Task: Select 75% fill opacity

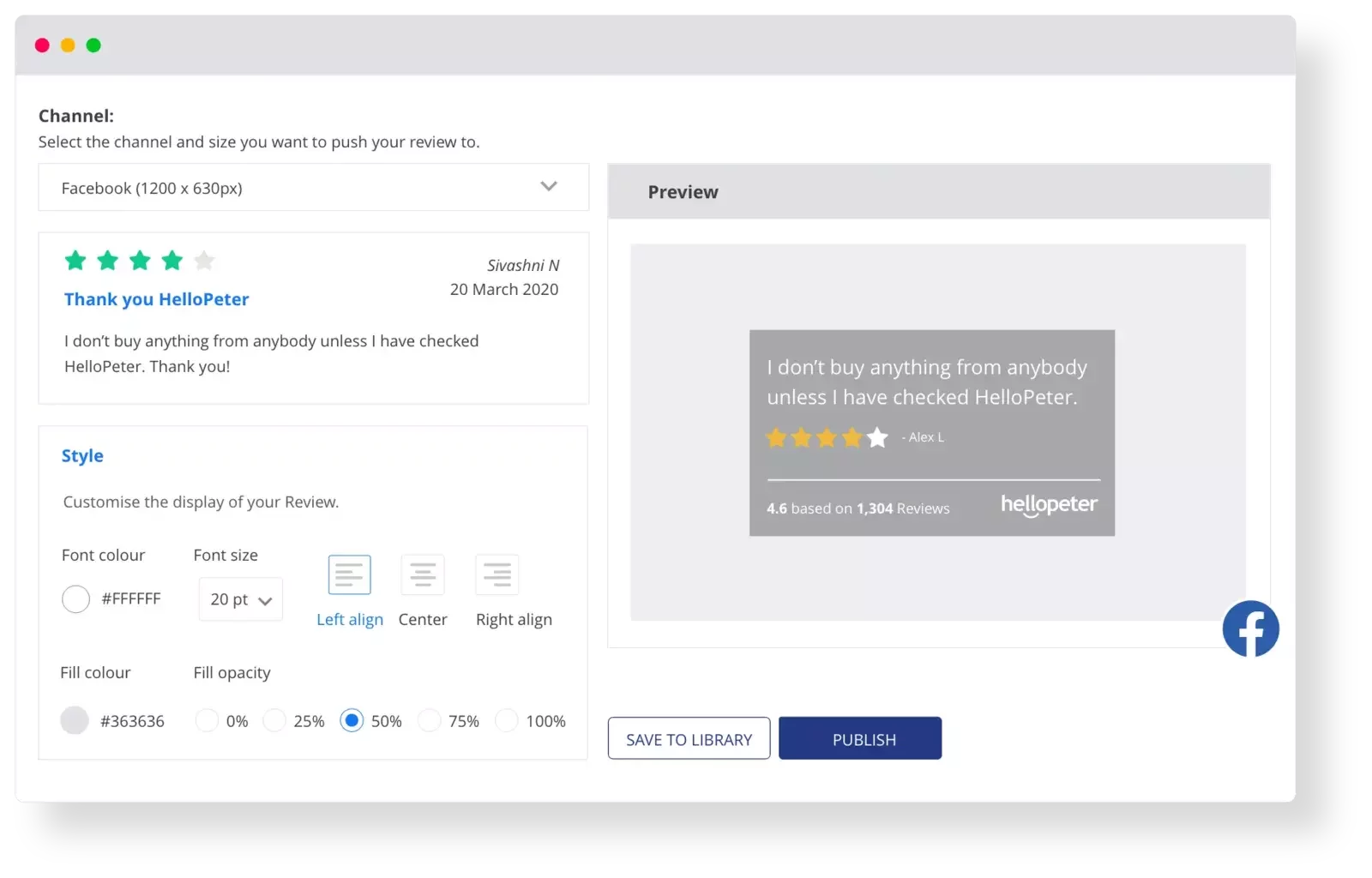Action: (x=429, y=720)
